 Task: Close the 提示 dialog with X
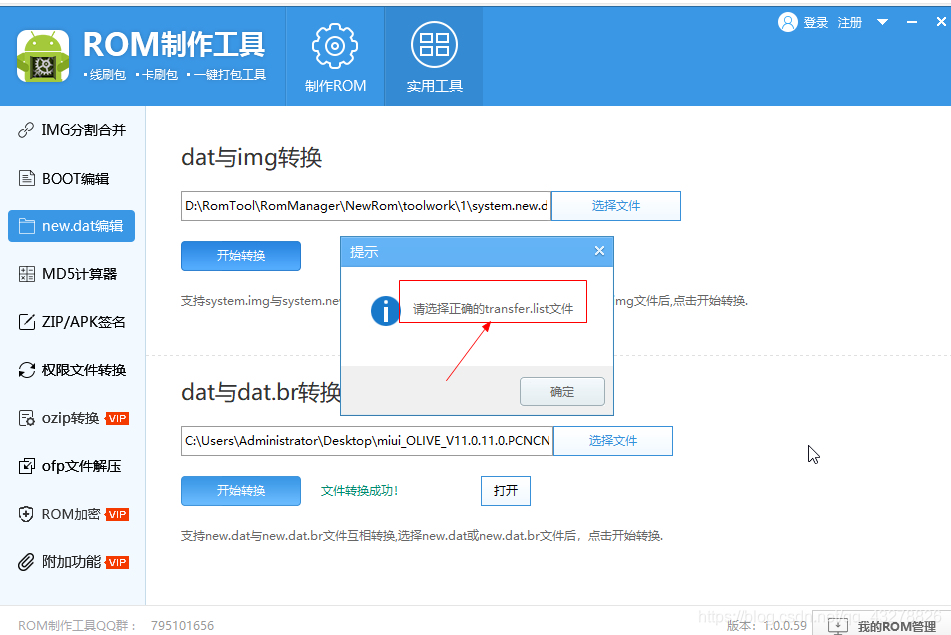pyautogui.click(x=599, y=251)
